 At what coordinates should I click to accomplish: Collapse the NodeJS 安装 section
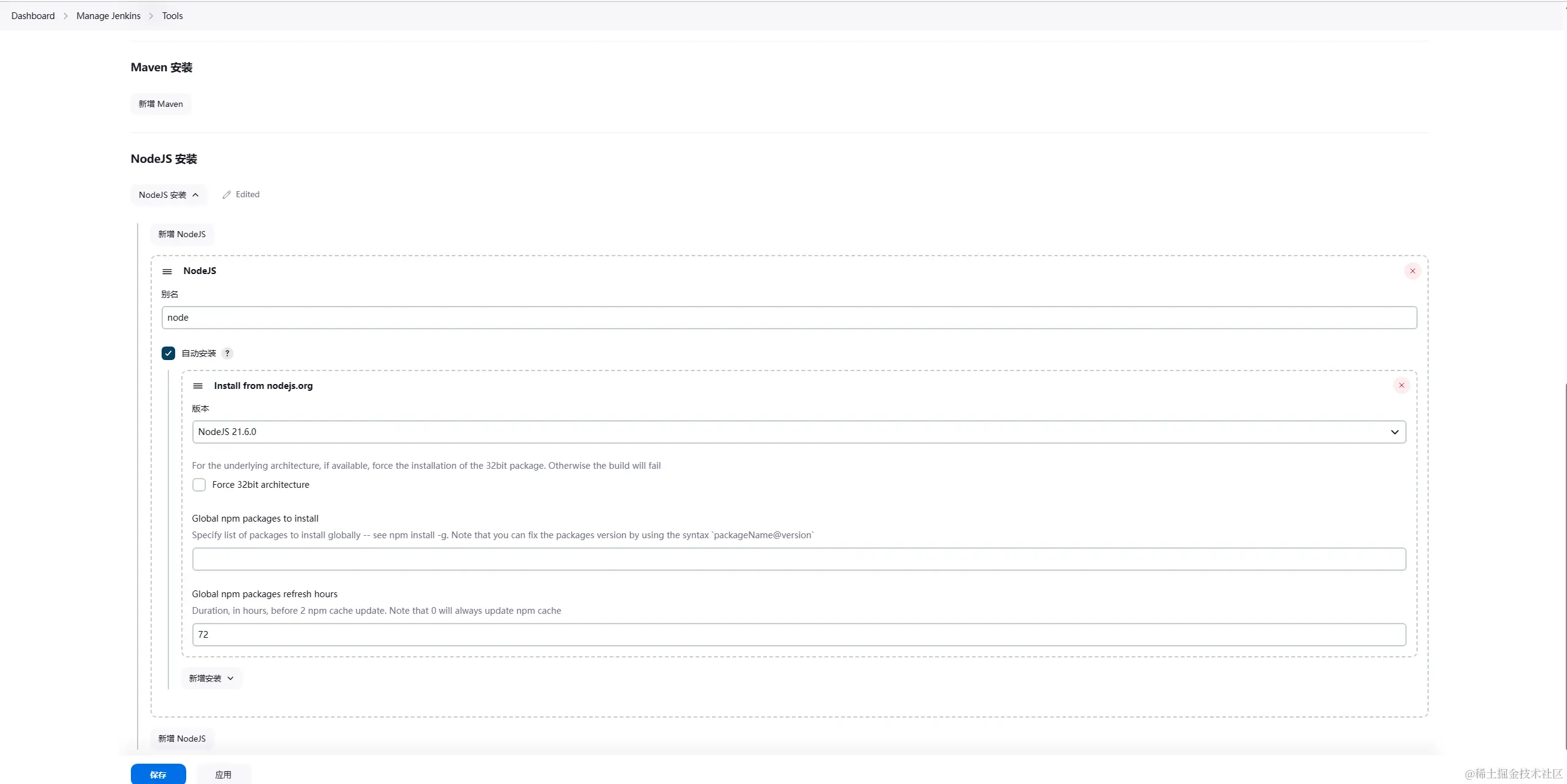click(168, 195)
